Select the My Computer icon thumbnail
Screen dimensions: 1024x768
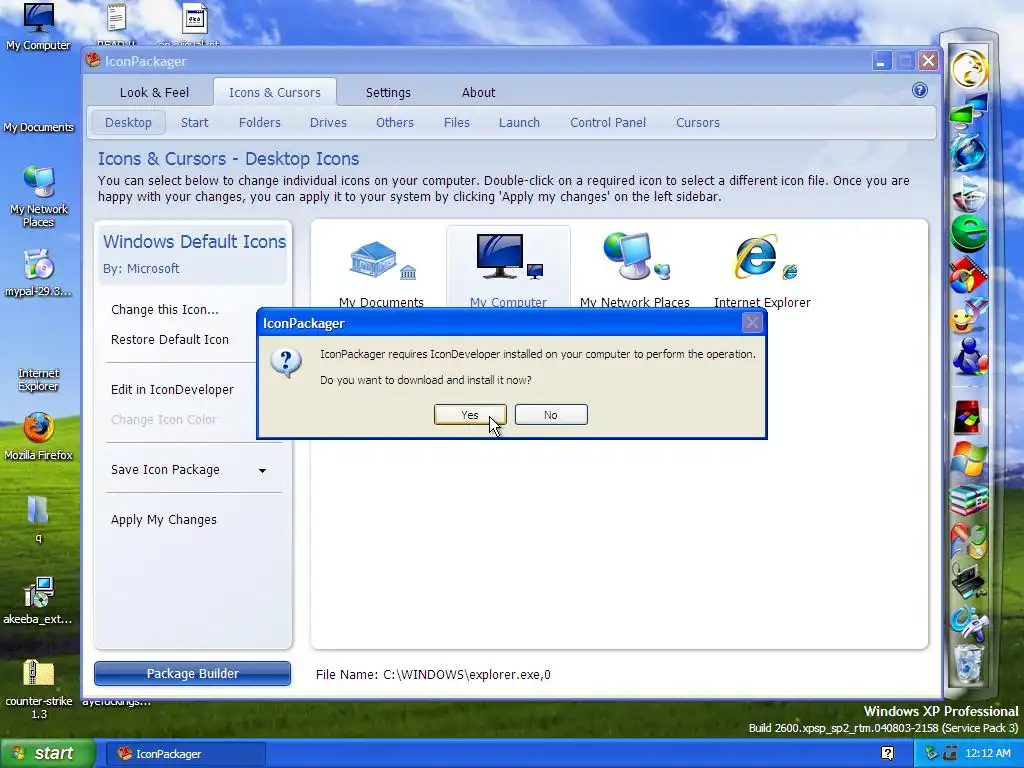pos(508,268)
